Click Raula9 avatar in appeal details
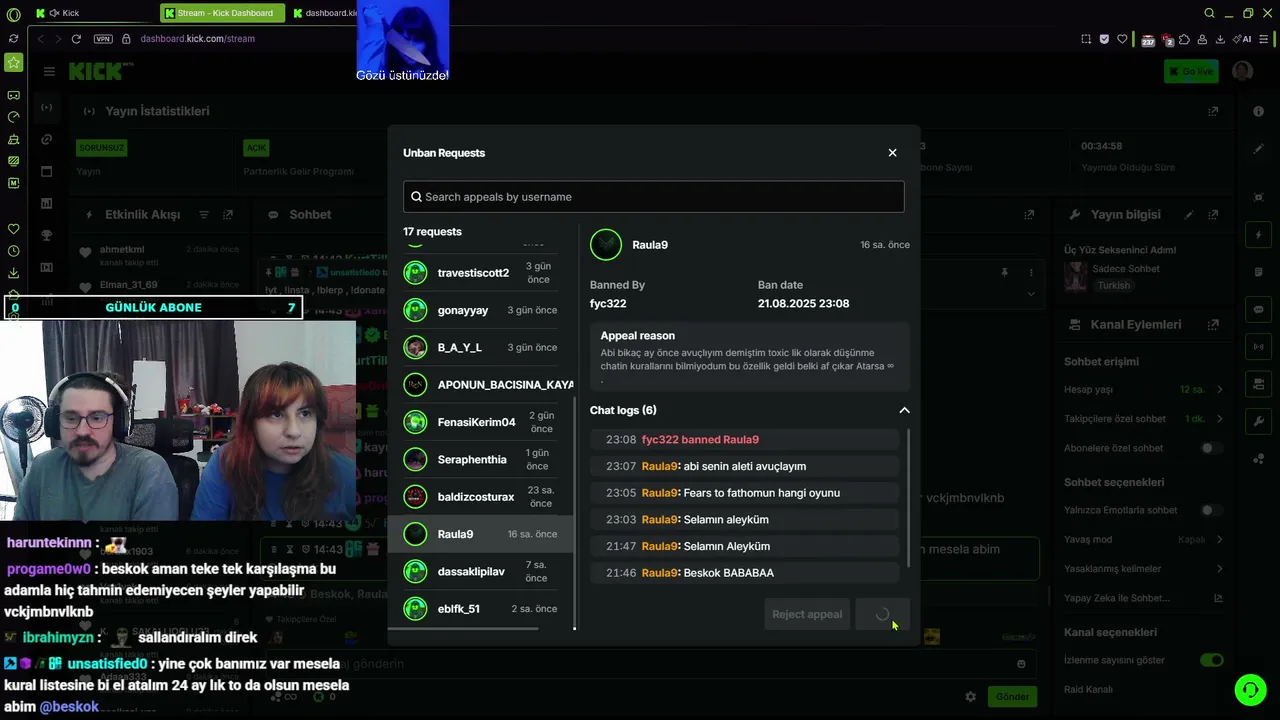This screenshot has height=720, width=1280. pos(606,245)
